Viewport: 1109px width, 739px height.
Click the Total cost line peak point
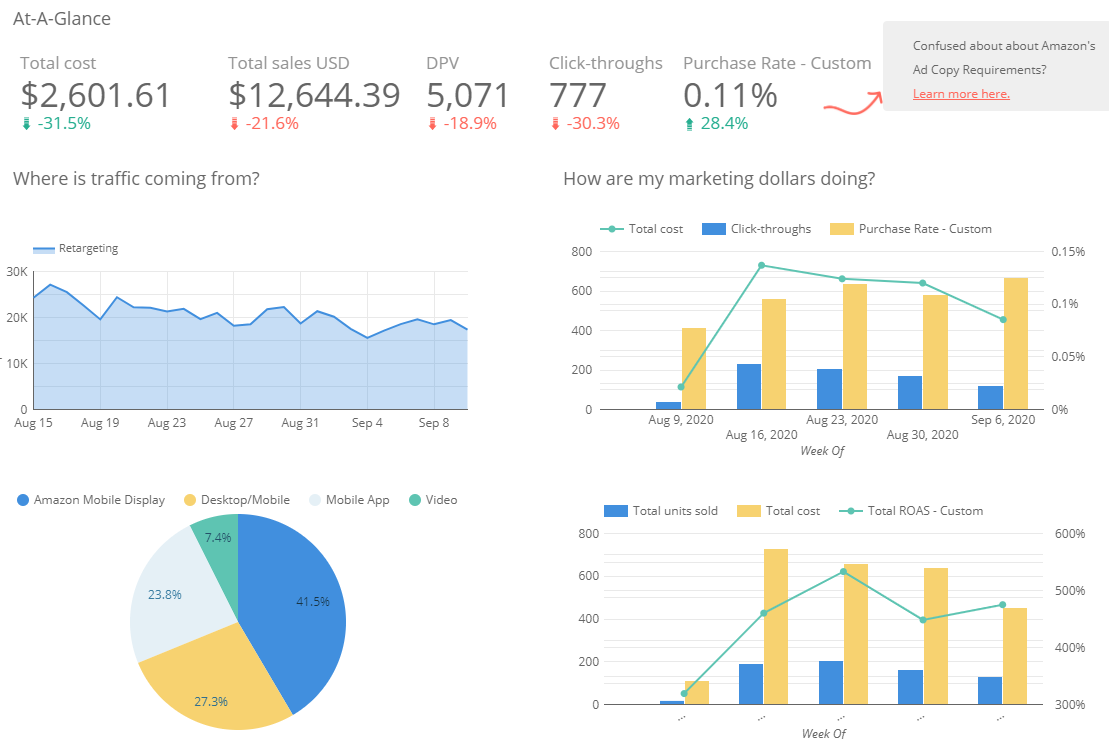click(x=762, y=266)
